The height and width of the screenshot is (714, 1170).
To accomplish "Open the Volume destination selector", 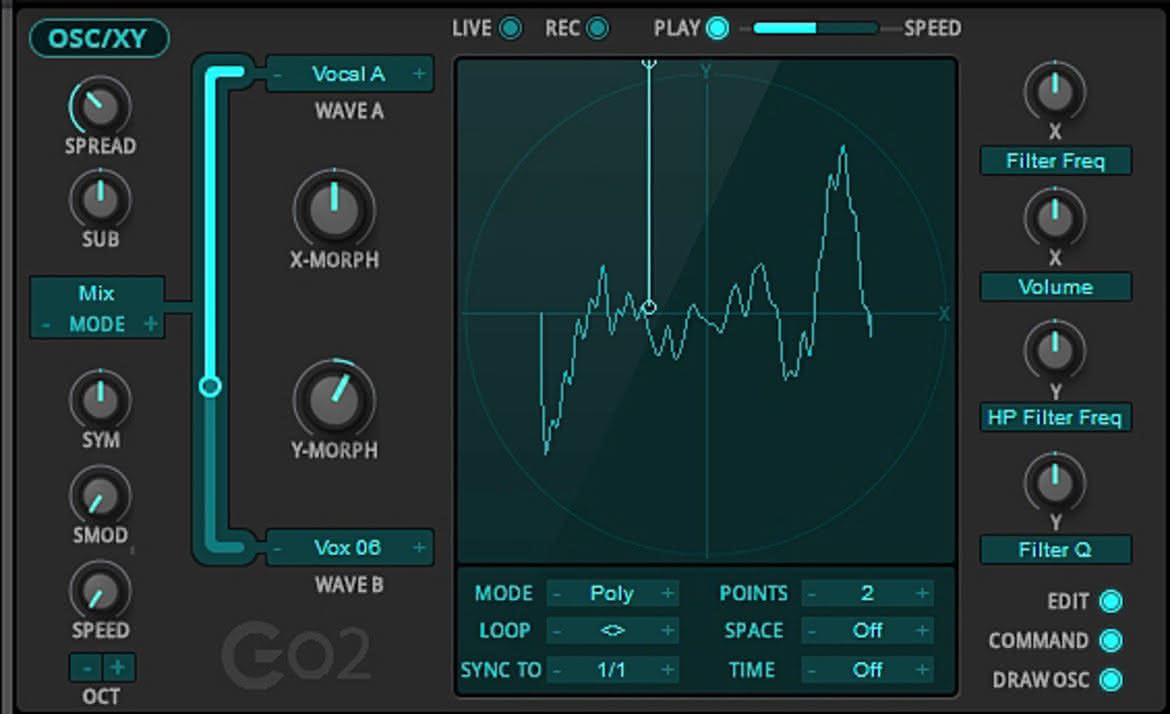I will pyautogui.click(x=1055, y=287).
